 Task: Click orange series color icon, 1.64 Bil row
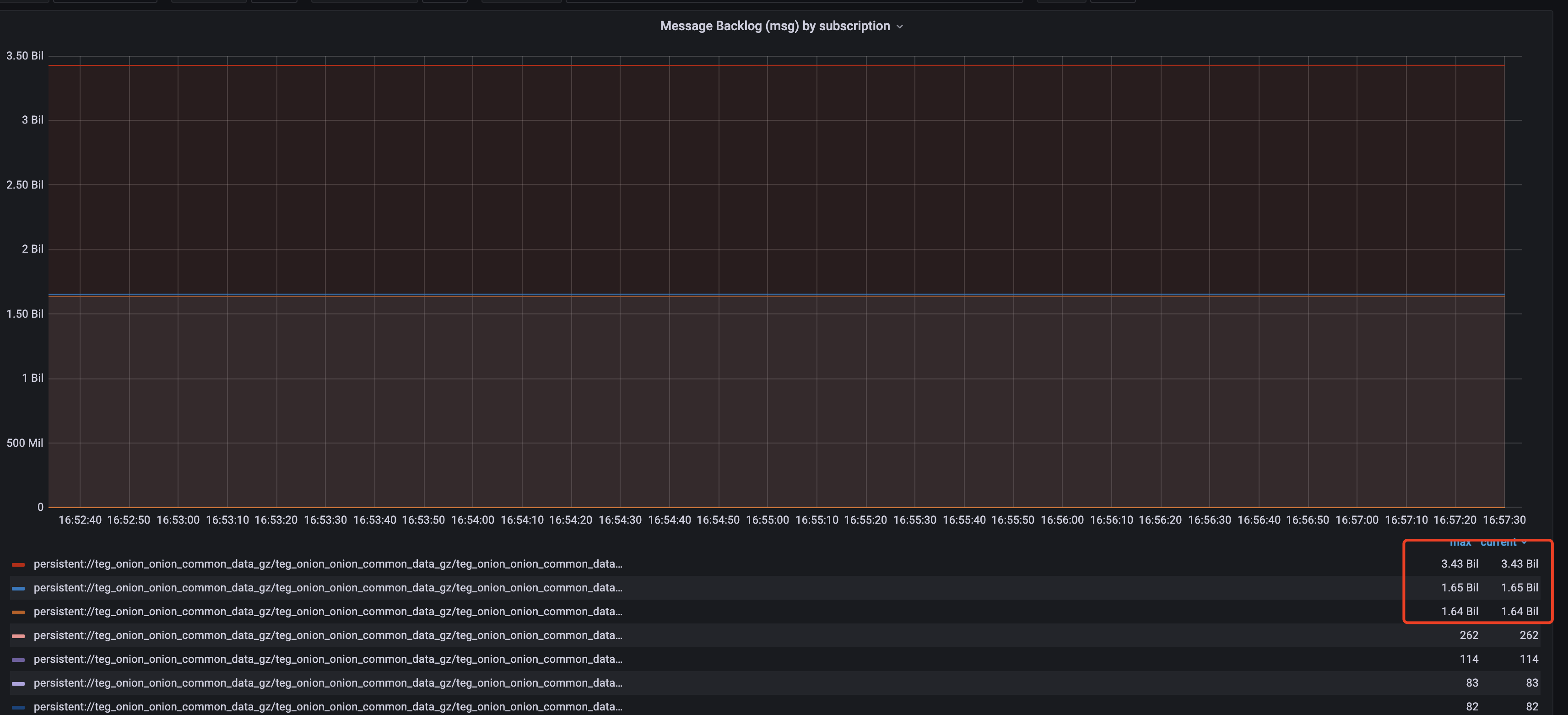point(18,612)
